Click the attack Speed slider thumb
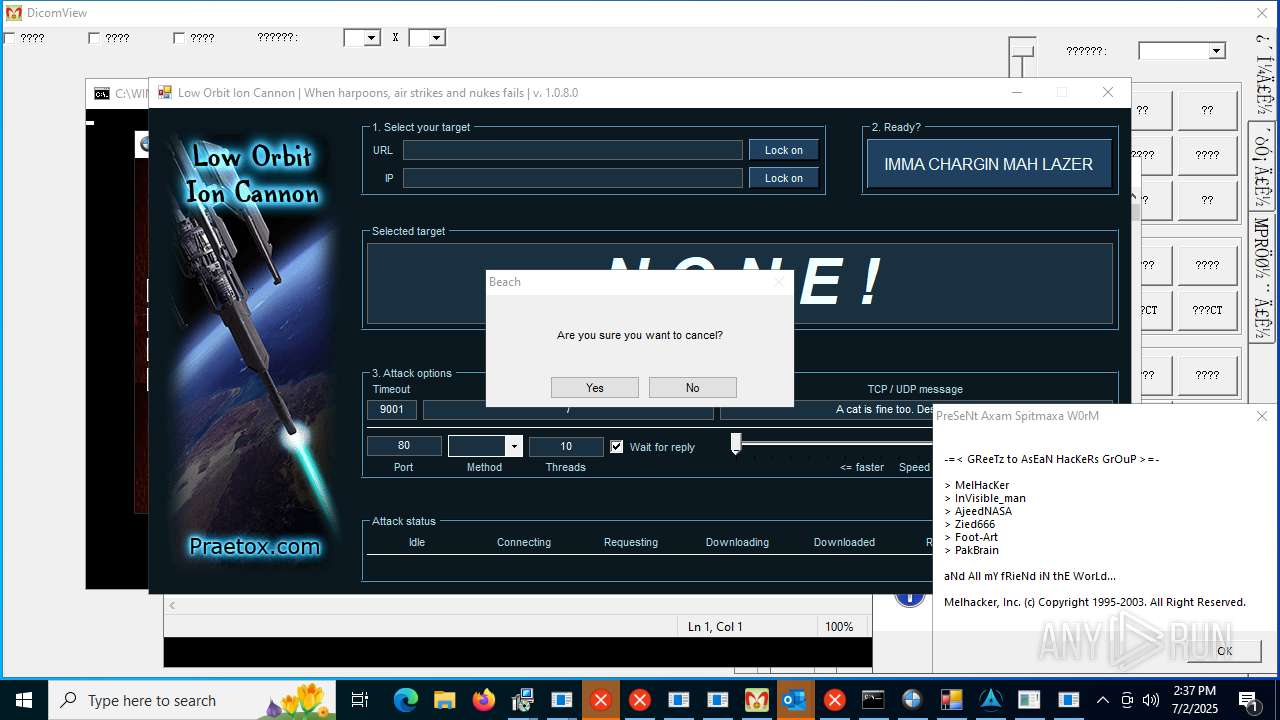Image resolution: width=1280 pixels, height=720 pixels. point(736,444)
